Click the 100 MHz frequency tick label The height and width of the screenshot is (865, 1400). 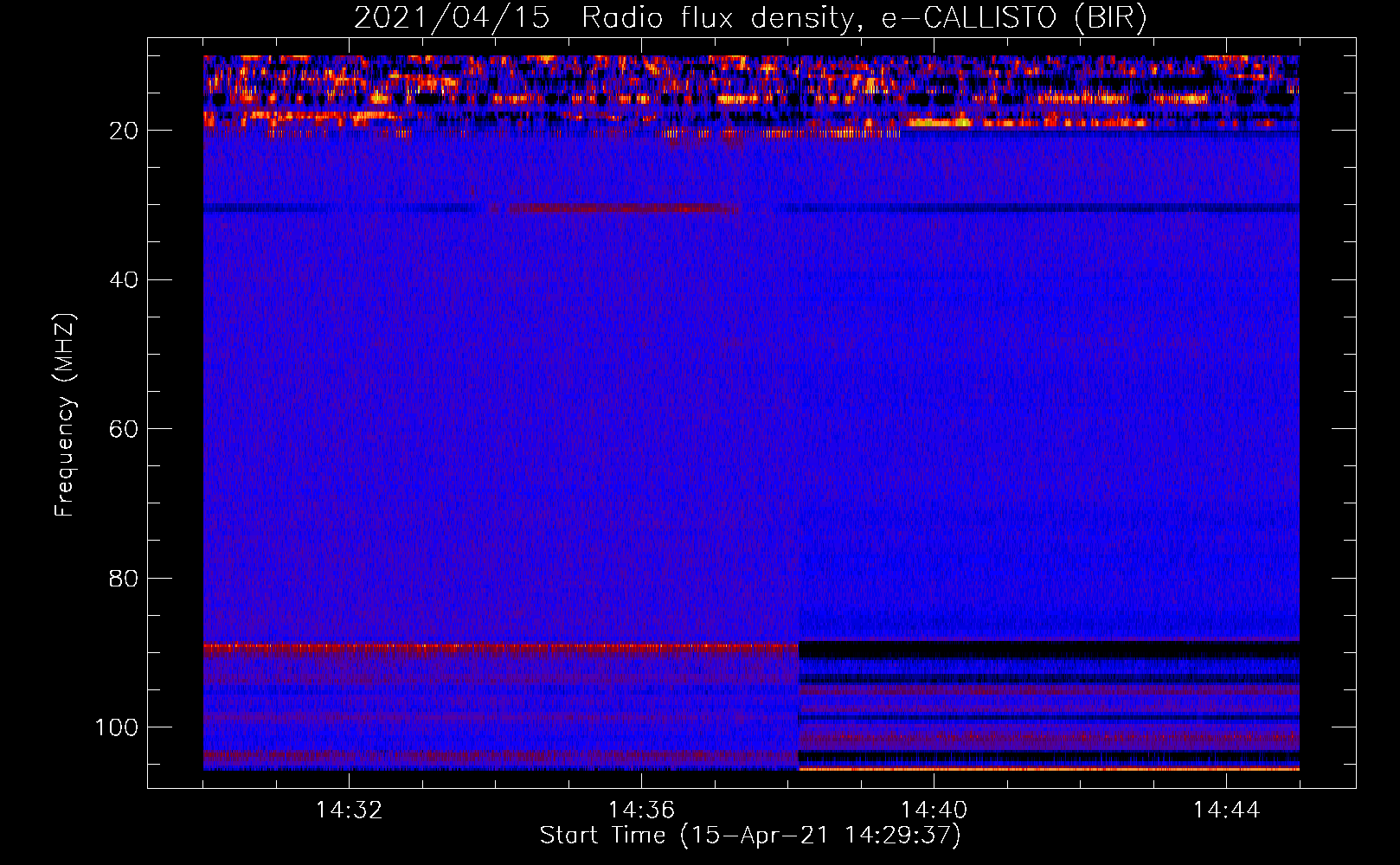(x=117, y=727)
